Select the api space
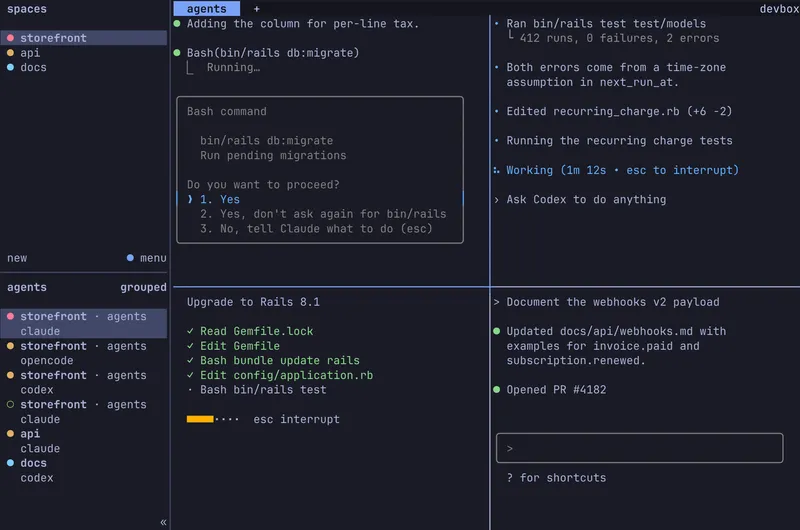This screenshot has width=800, height=530. coord(84,53)
